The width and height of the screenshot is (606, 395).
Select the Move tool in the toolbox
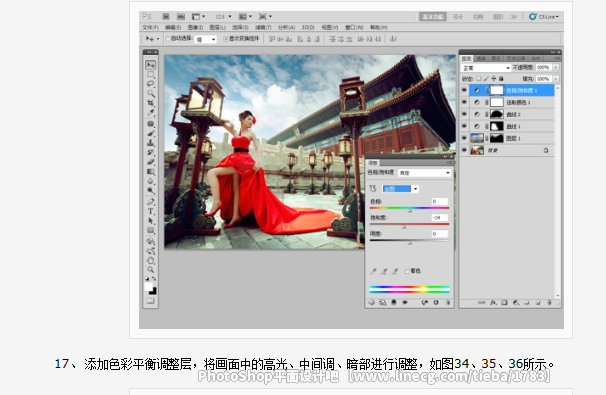point(150,65)
